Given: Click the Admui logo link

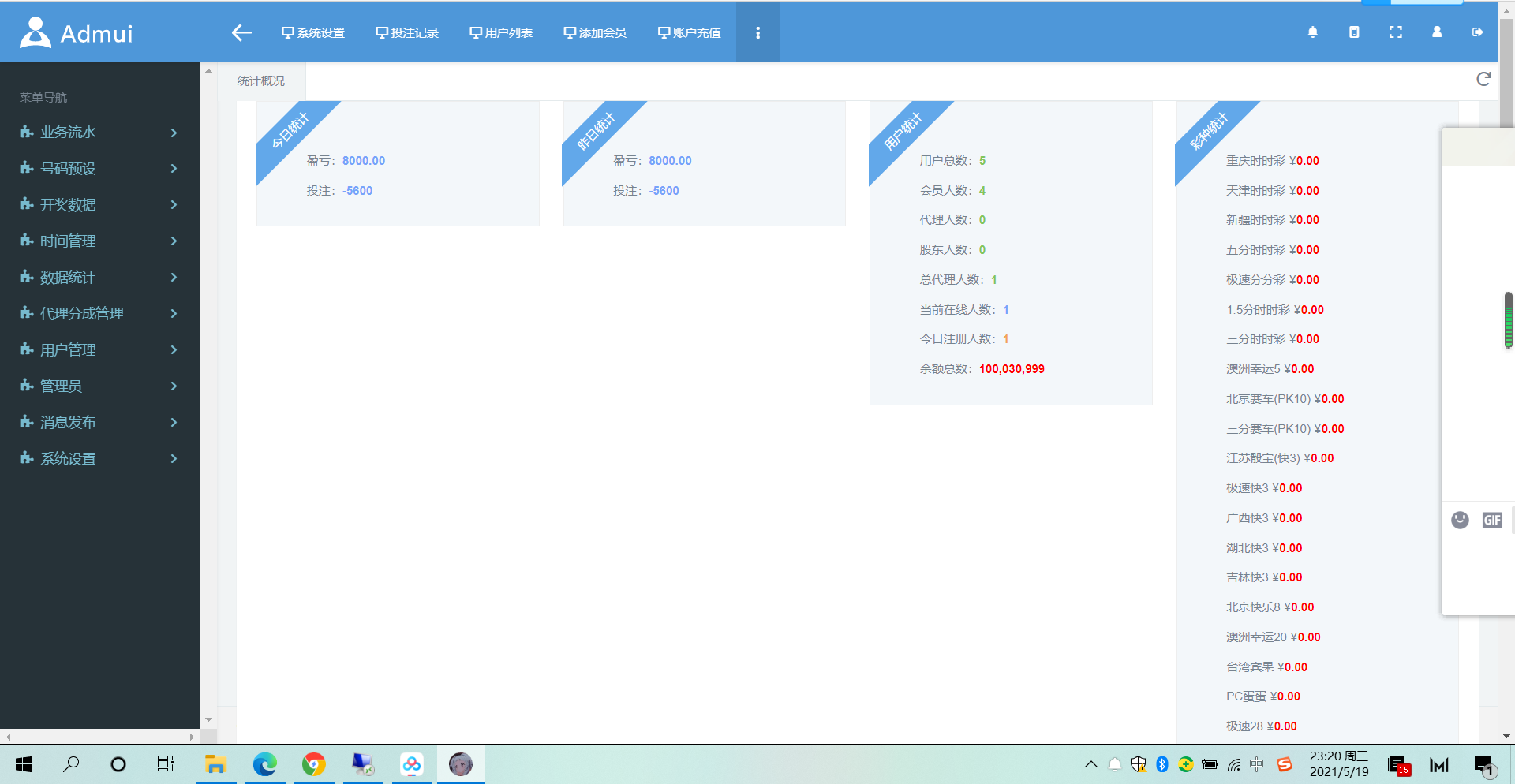Looking at the screenshot, I should (77, 33).
